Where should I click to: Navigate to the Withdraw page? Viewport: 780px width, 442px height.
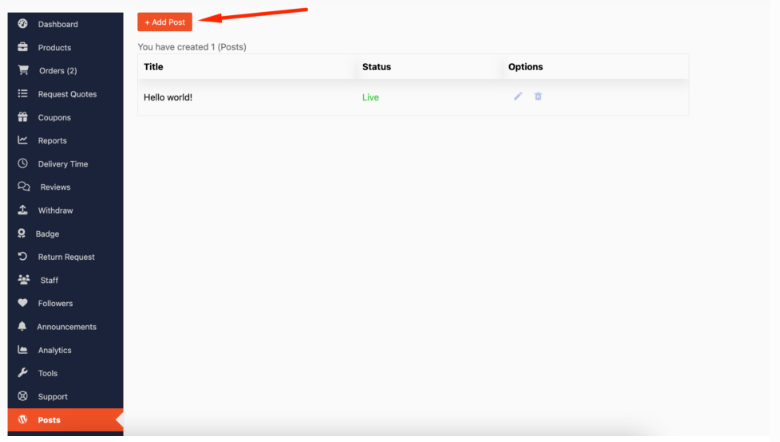pos(55,211)
